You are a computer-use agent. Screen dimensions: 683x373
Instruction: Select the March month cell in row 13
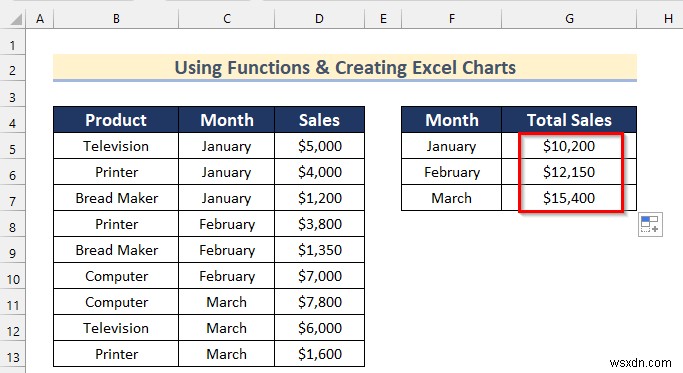[x=227, y=354]
